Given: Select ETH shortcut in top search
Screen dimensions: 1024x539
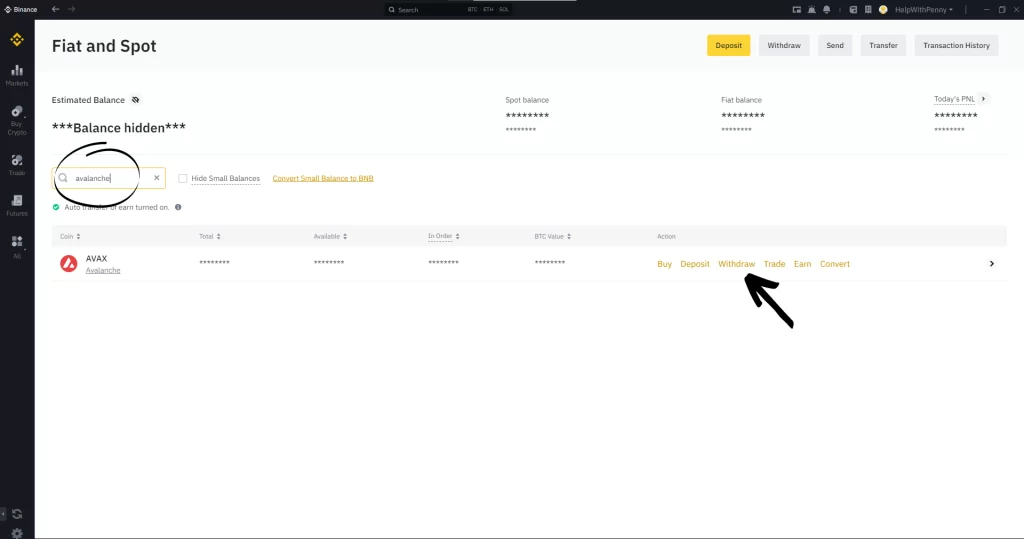Looking at the screenshot, I should coord(488,10).
